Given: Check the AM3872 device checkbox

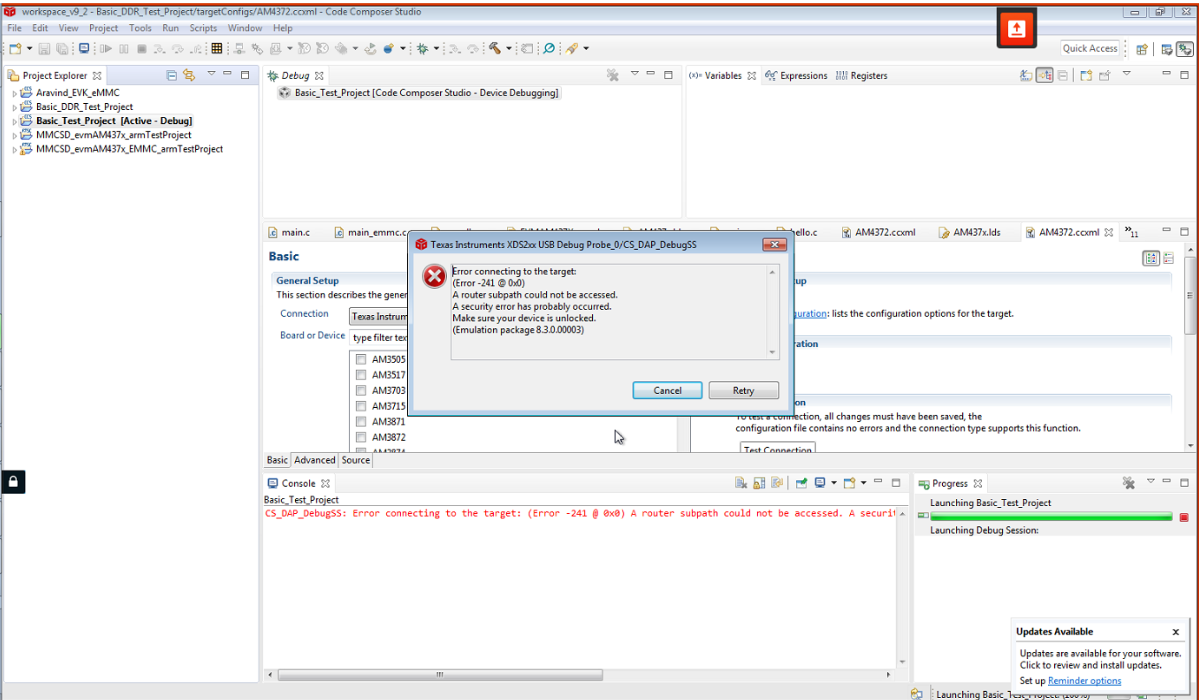Looking at the screenshot, I should (360, 438).
